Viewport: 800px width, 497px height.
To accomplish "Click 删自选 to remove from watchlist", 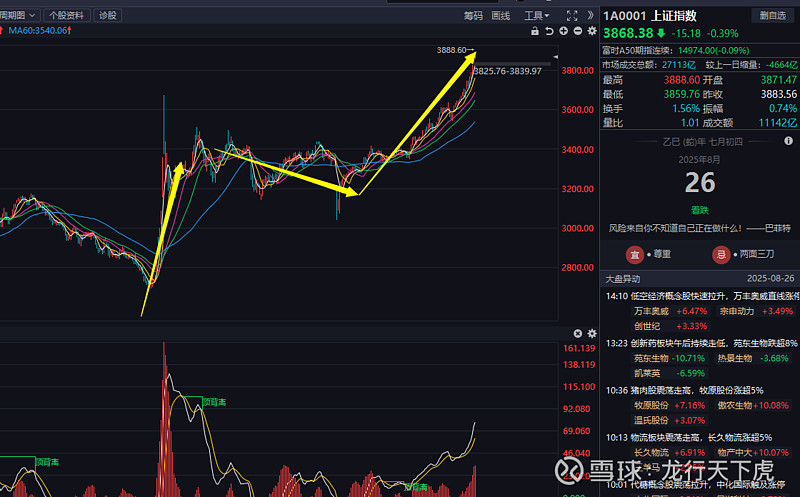I will click(773, 15).
